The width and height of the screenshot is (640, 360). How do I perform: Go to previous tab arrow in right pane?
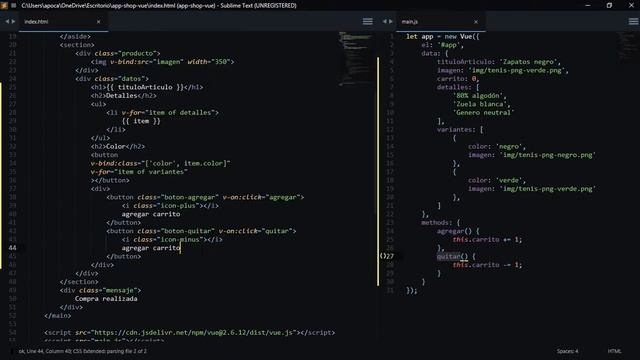[x=384, y=22]
